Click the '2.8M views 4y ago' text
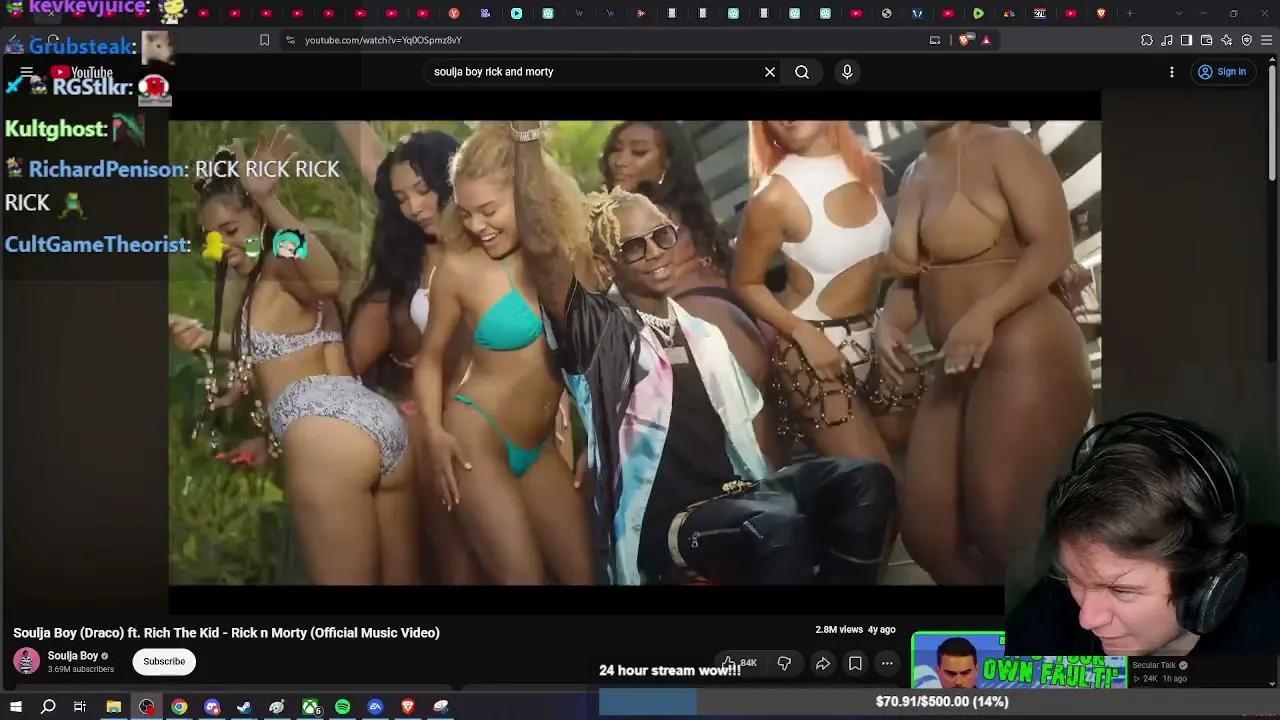Viewport: 1280px width, 720px height. (x=855, y=630)
